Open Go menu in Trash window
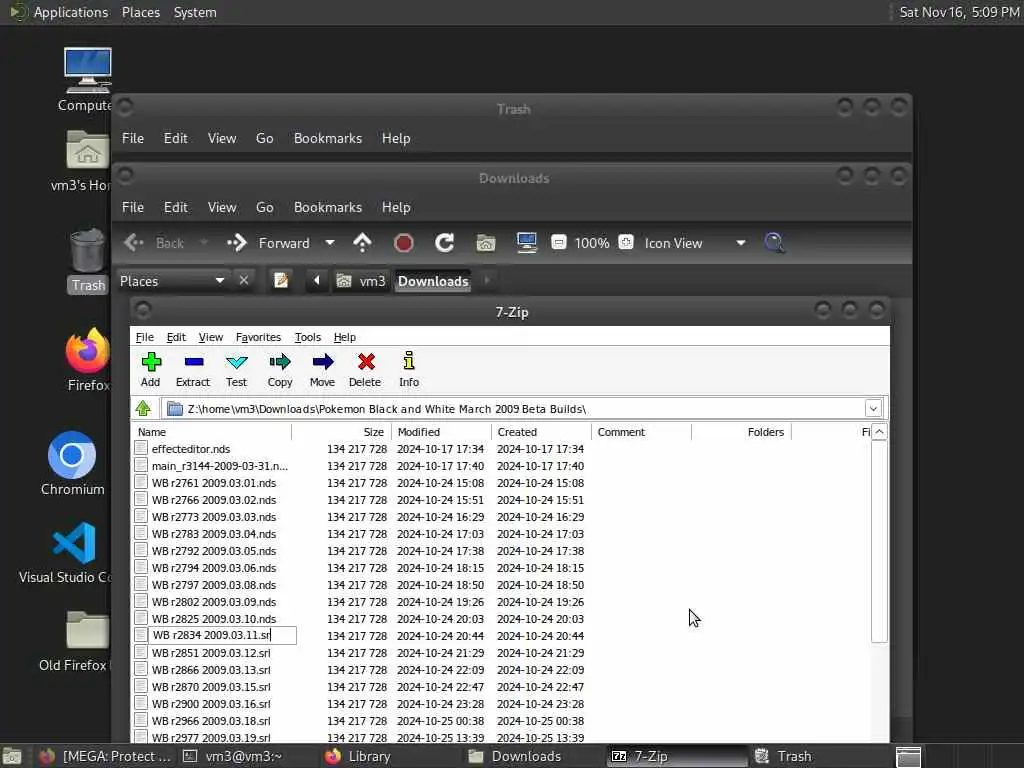Viewport: 1024px width, 768px height. point(264,138)
